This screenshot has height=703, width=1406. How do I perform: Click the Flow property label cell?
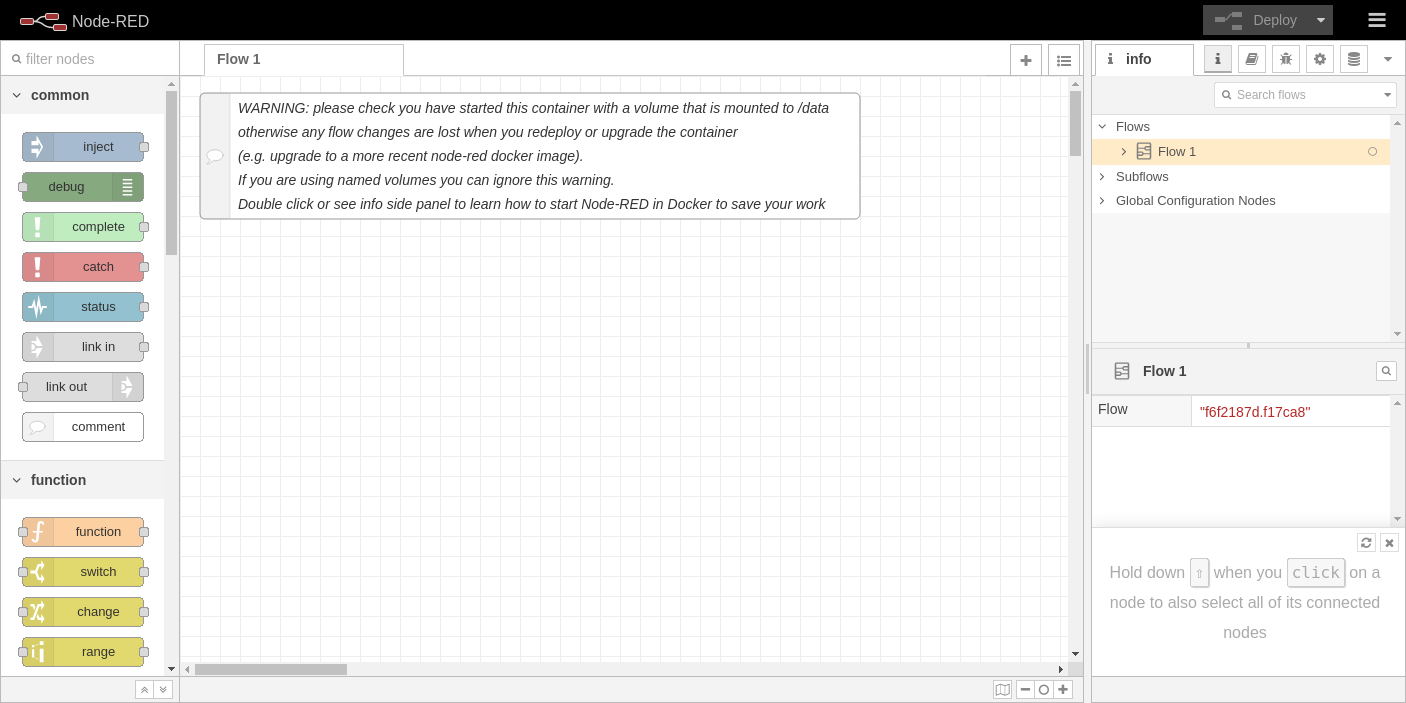point(1142,411)
